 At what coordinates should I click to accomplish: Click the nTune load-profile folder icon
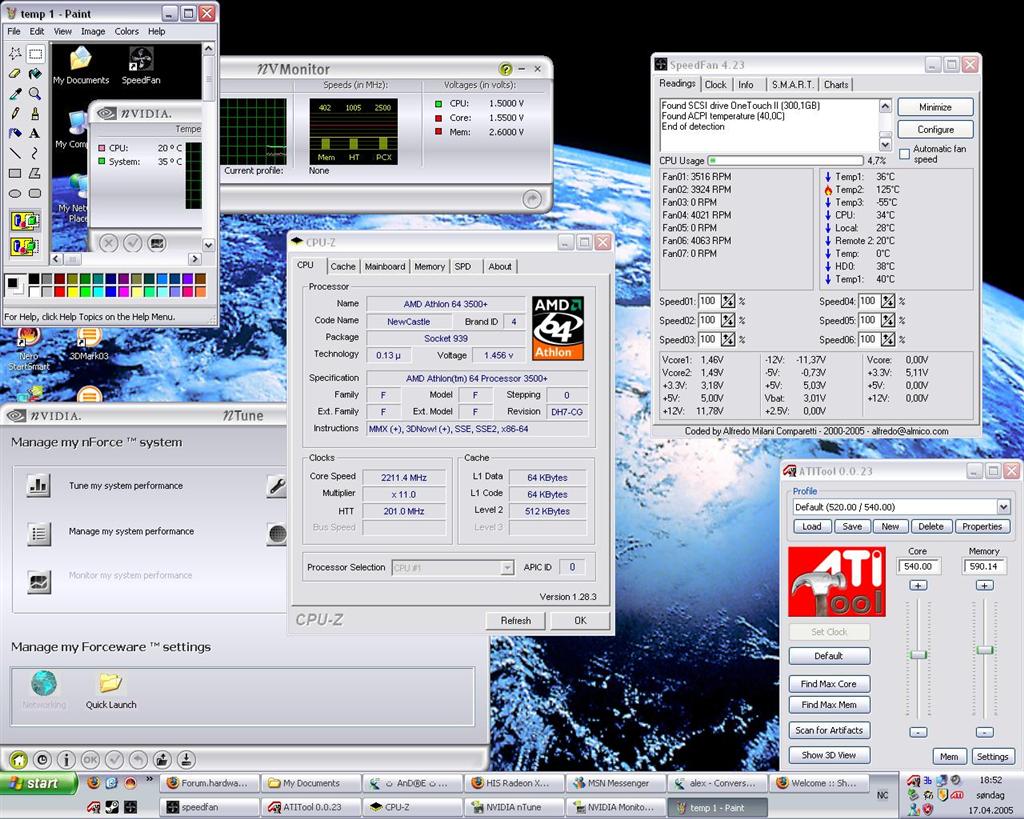point(162,760)
